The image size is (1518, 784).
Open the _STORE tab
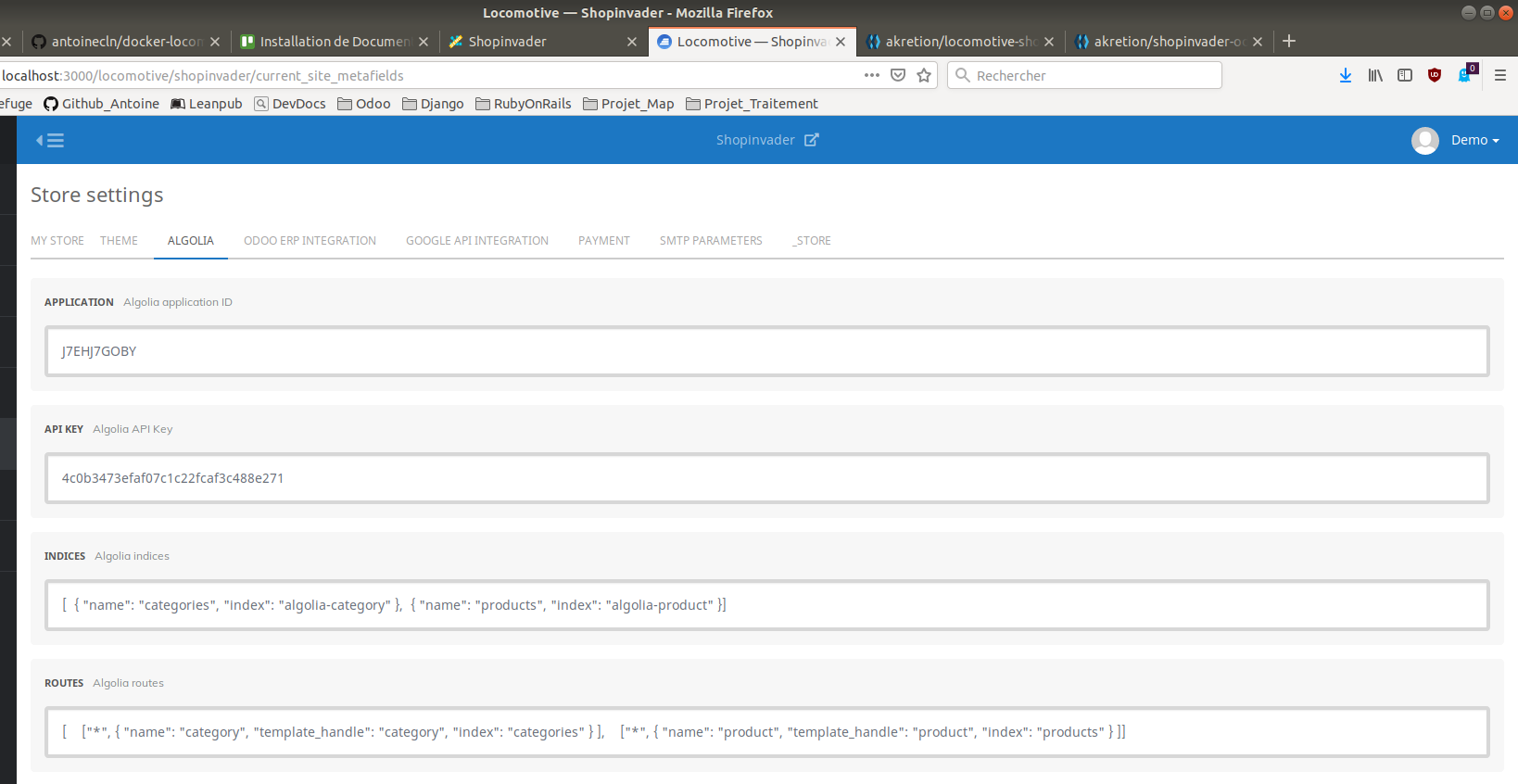[x=812, y=240]
